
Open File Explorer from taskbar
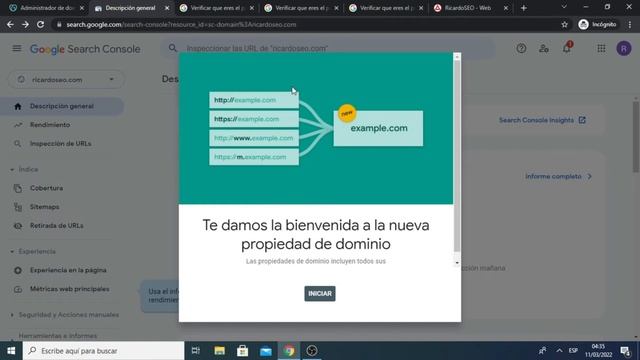pyautogui.click(x=220, y=351)
